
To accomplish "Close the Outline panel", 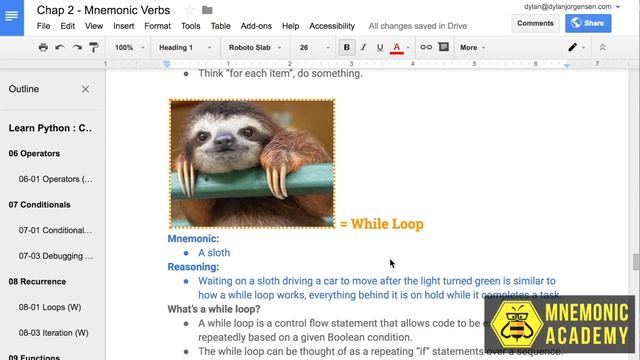I will tap(85, 89).
